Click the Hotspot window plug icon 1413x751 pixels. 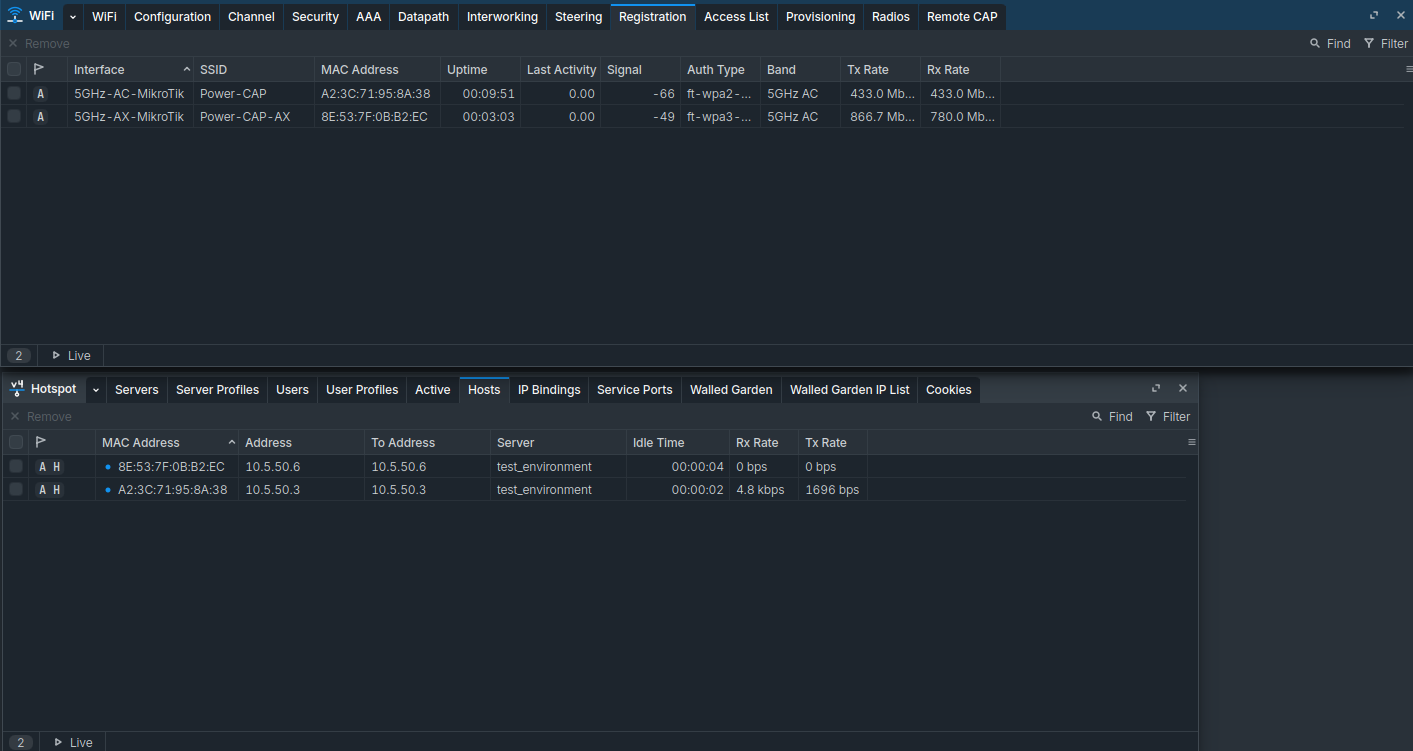(17, 389)
